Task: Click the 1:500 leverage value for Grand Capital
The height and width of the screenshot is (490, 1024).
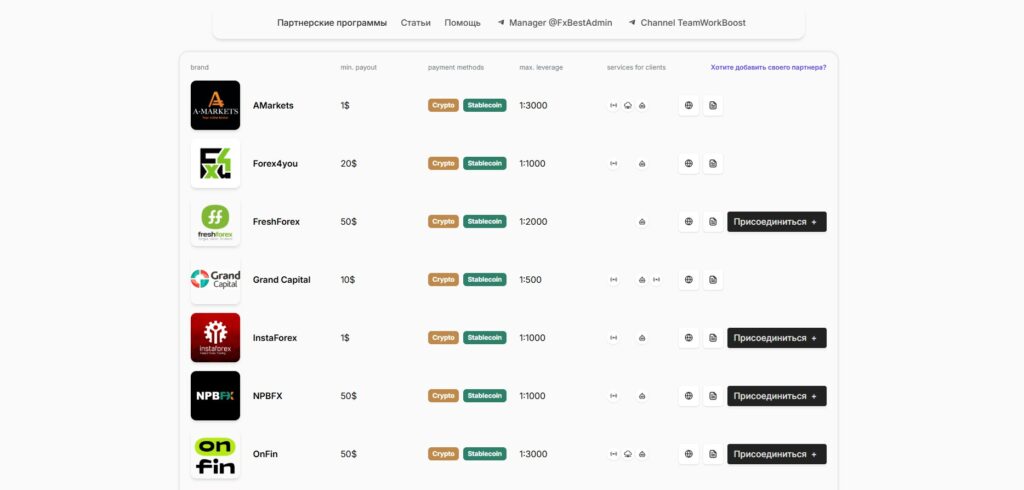Action: [x=530, y=280]
